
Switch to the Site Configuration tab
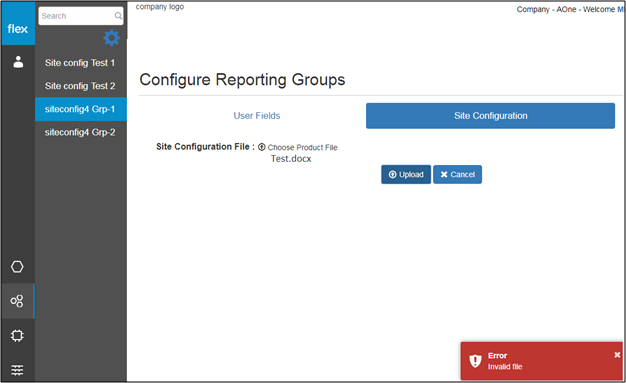click(490, 116)
